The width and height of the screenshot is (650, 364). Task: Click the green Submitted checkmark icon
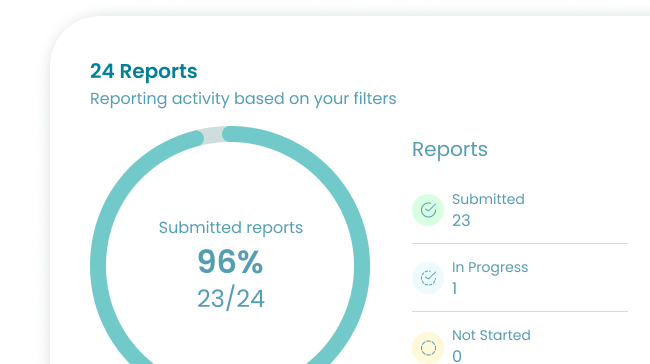428,210
